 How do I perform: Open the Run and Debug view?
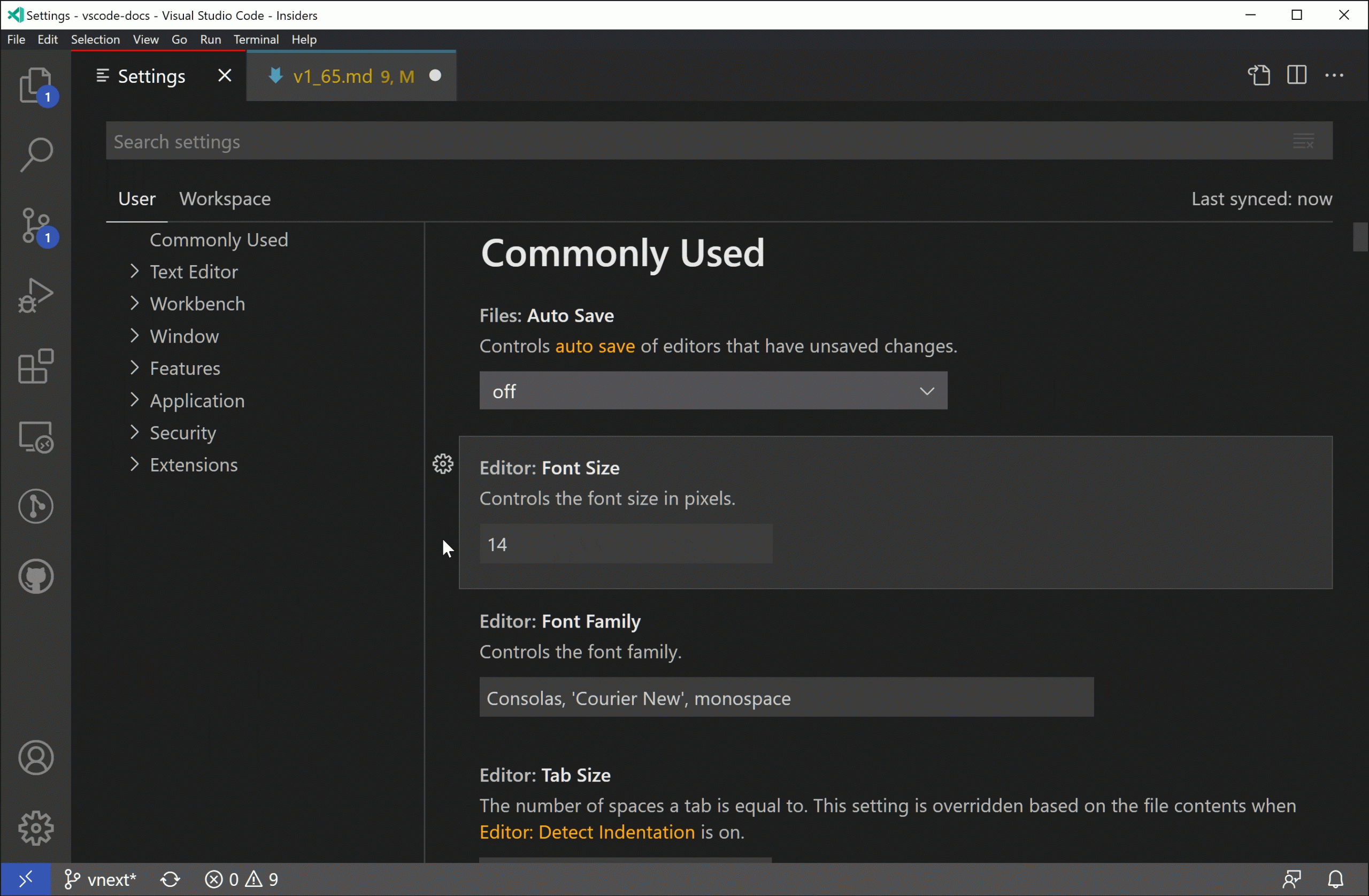36,296
